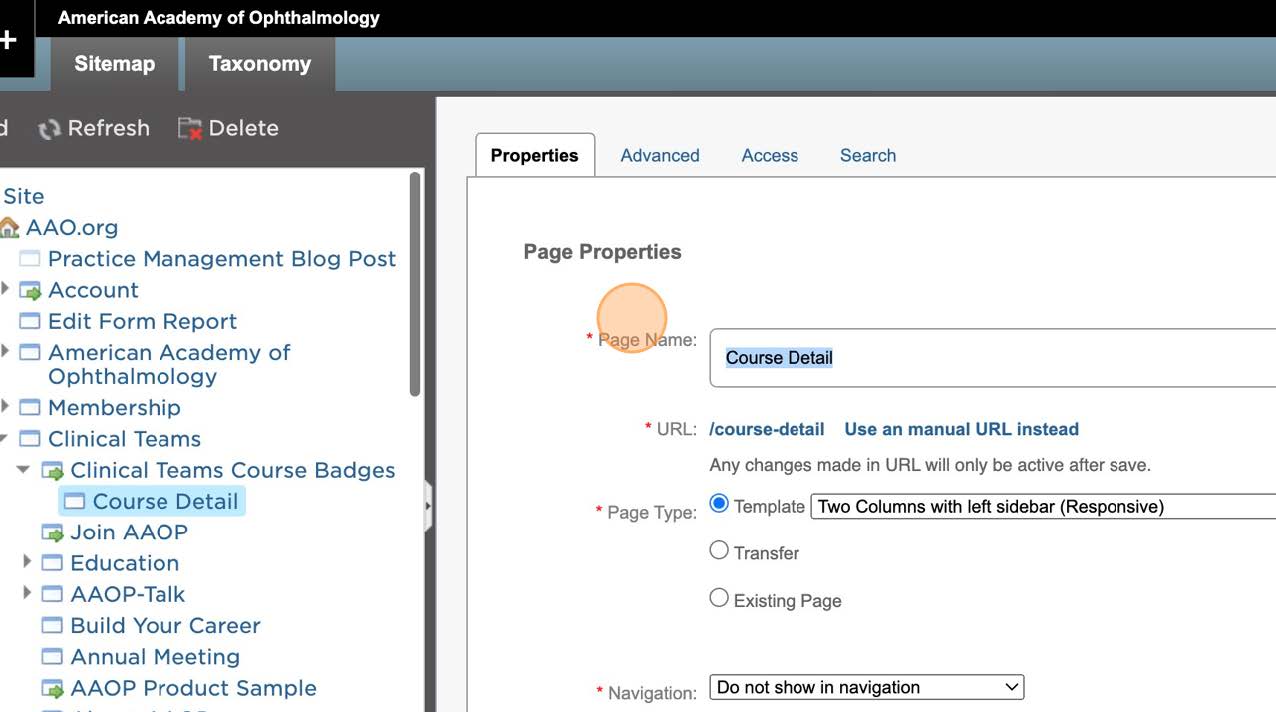Open the Access tab
This screenshot has height=712, width=1276.
point(770,156)
